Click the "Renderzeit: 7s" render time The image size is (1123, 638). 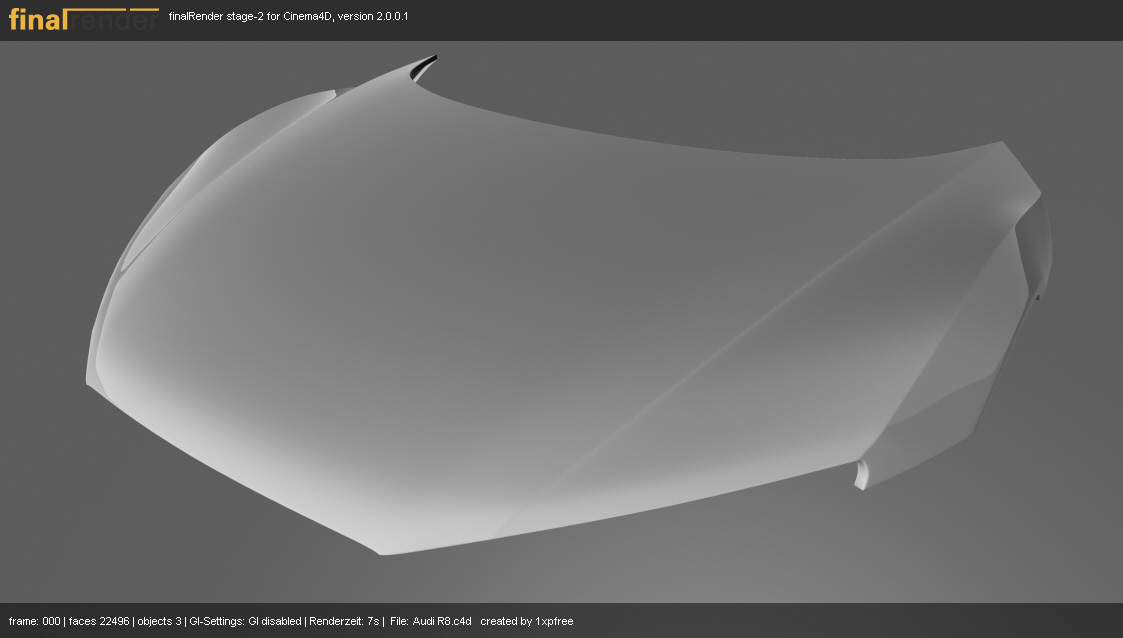(344, 621)
